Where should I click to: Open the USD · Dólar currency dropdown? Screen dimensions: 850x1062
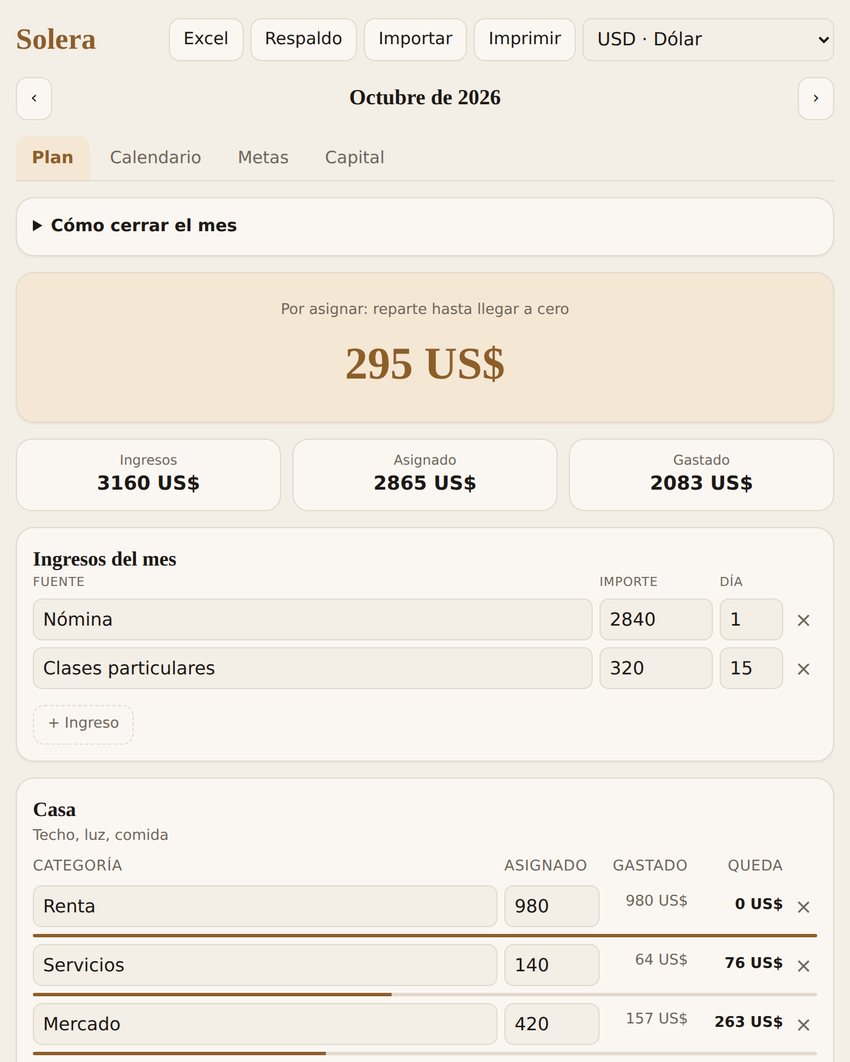708,39
